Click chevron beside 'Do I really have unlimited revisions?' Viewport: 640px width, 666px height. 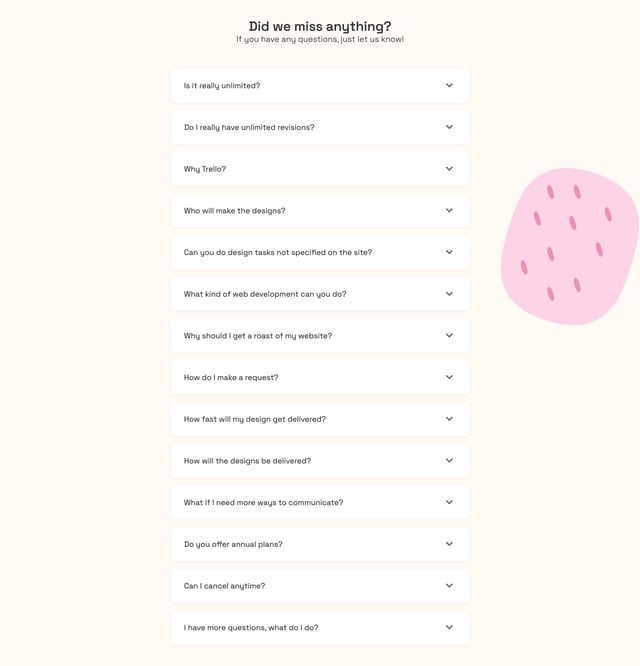[x=449, y=127]
